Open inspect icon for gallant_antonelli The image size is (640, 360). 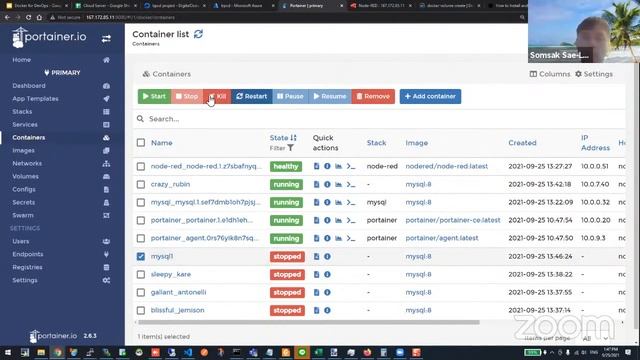pyautogui.click(x=327, y=293)
